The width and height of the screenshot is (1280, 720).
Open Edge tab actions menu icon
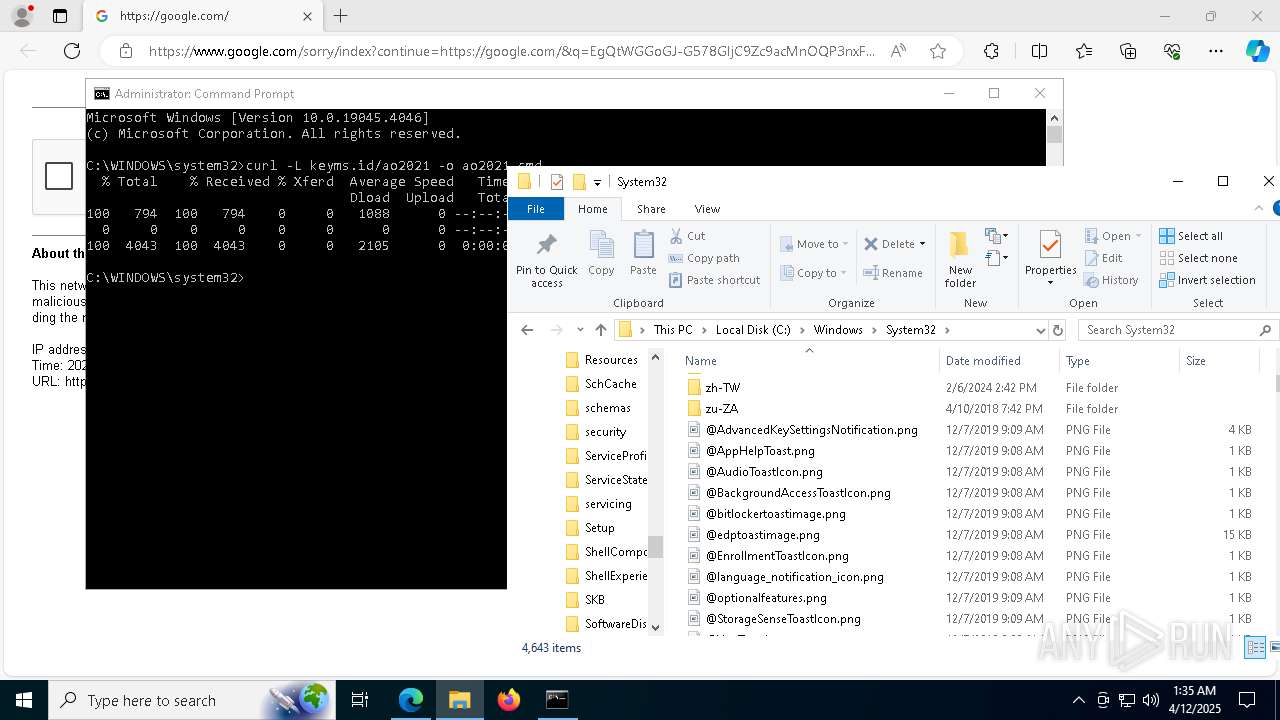pos(60,16)
